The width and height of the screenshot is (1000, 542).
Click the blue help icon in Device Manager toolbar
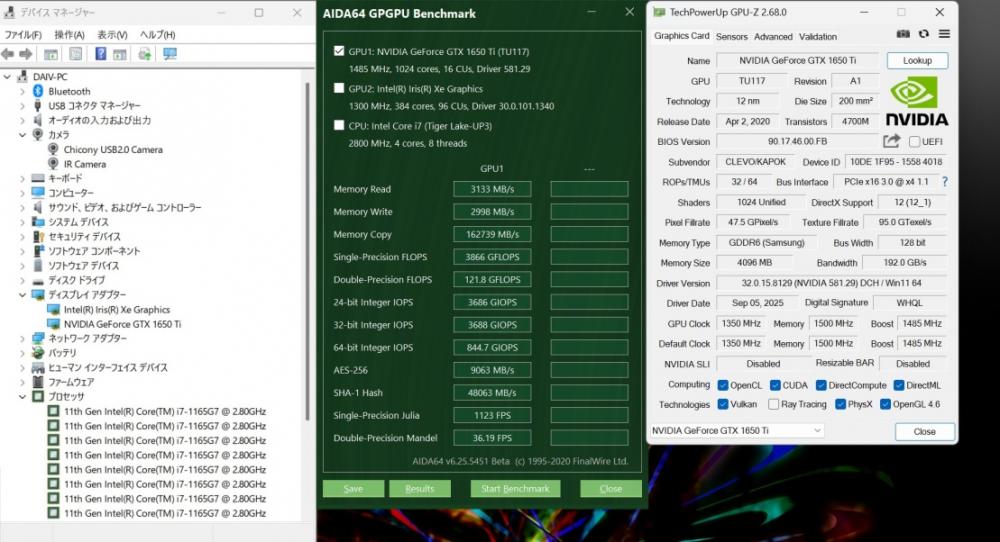coord(100,54)
